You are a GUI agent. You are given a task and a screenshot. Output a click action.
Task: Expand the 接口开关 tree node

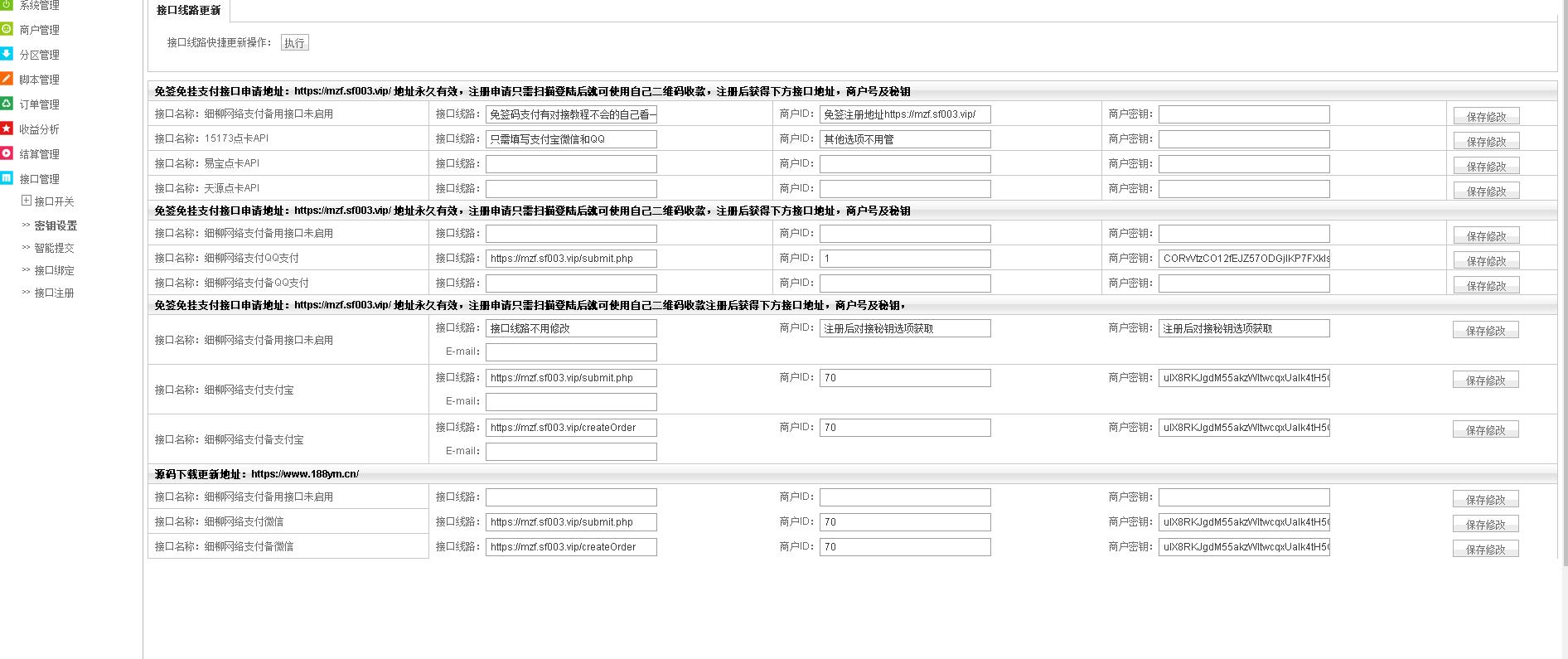point(27,201)
